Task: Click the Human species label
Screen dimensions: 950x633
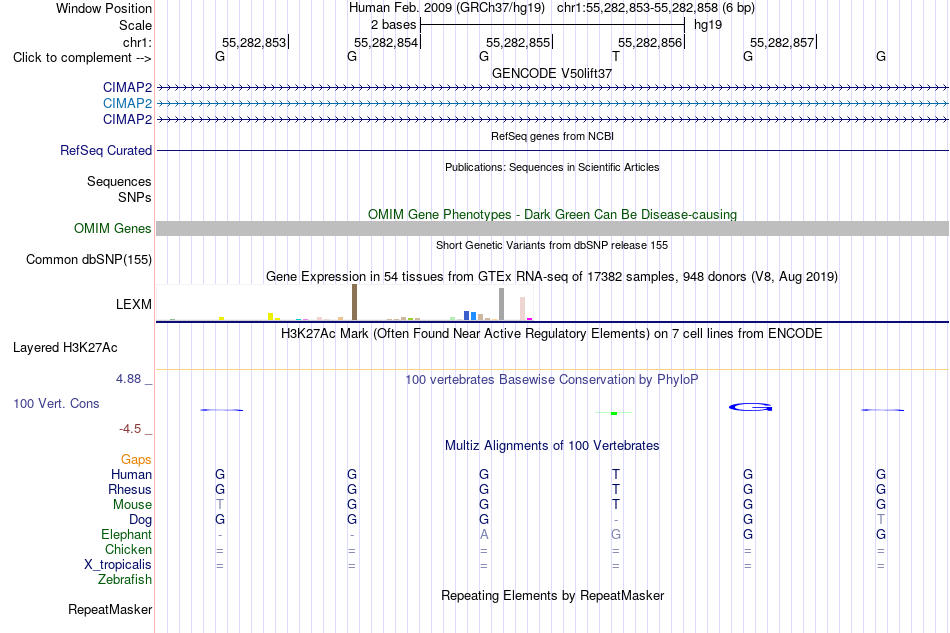Action: 131,474
